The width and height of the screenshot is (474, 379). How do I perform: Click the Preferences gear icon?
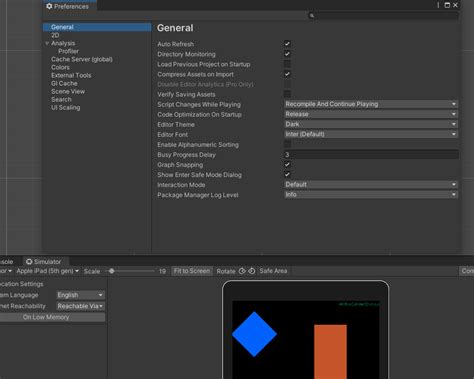(x=49, y=6)
